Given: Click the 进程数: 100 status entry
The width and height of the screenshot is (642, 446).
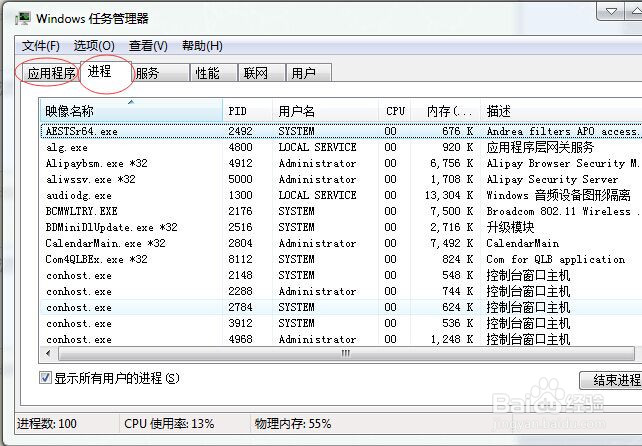Looking at the screenshot, I should [47, 423].
